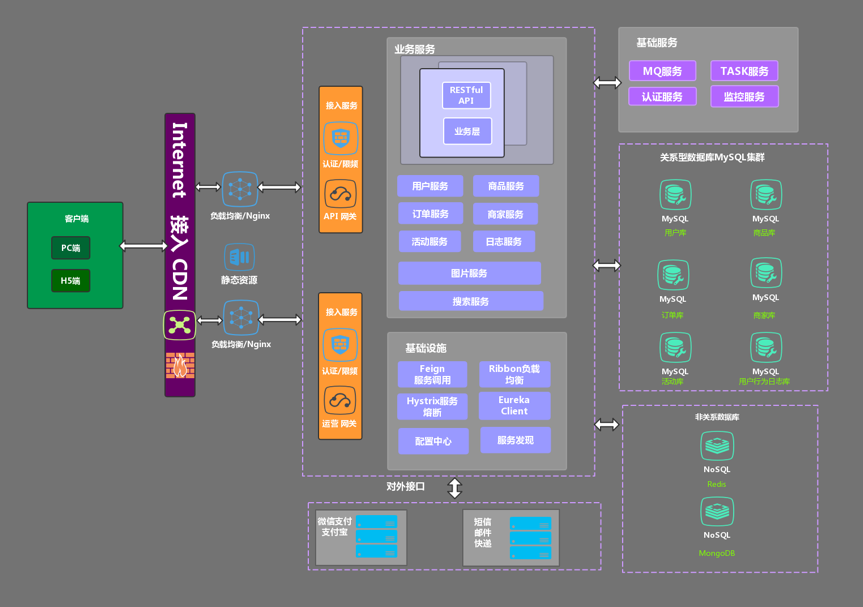Select the H5端 client box

[x=71, y=281]
